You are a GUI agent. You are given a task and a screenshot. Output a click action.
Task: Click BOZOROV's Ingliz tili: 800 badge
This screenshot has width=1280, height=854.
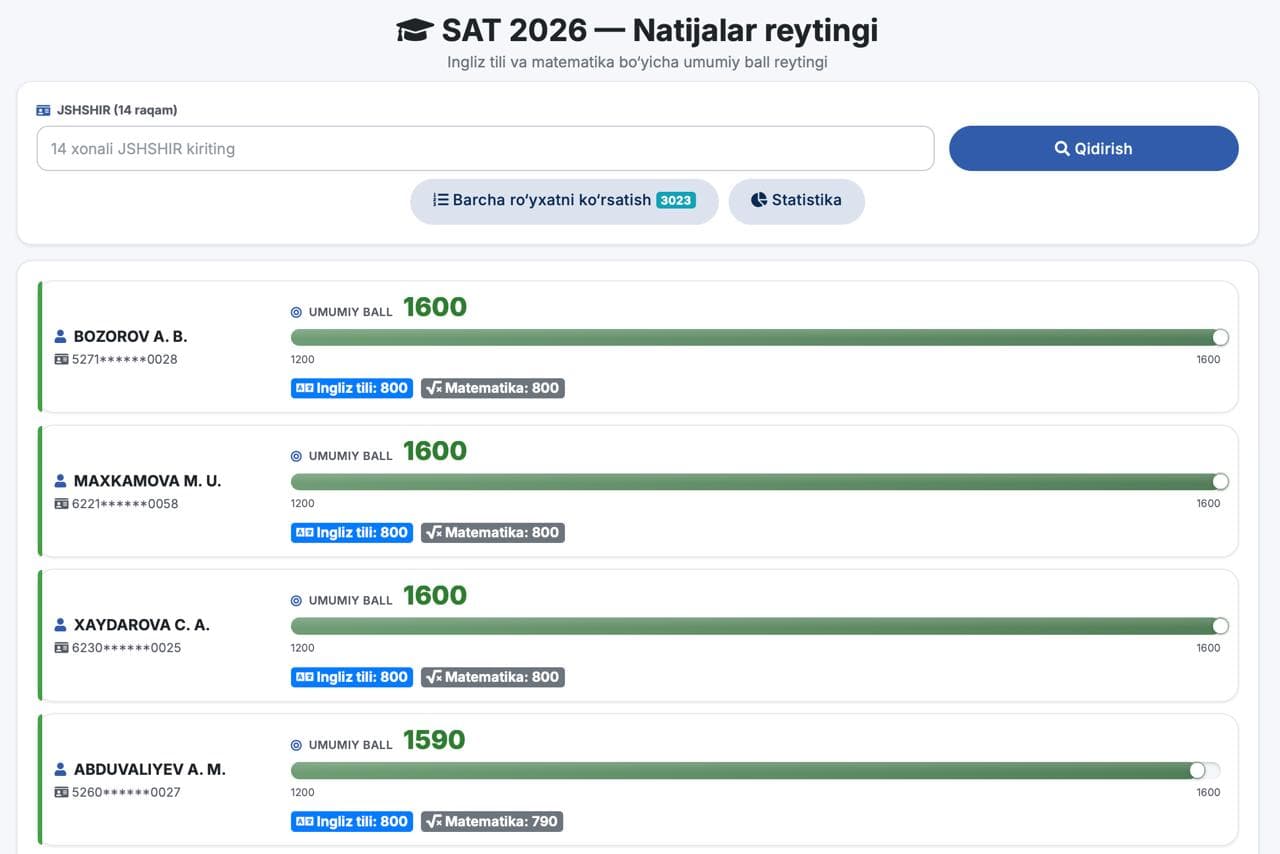tap(352, 388)
